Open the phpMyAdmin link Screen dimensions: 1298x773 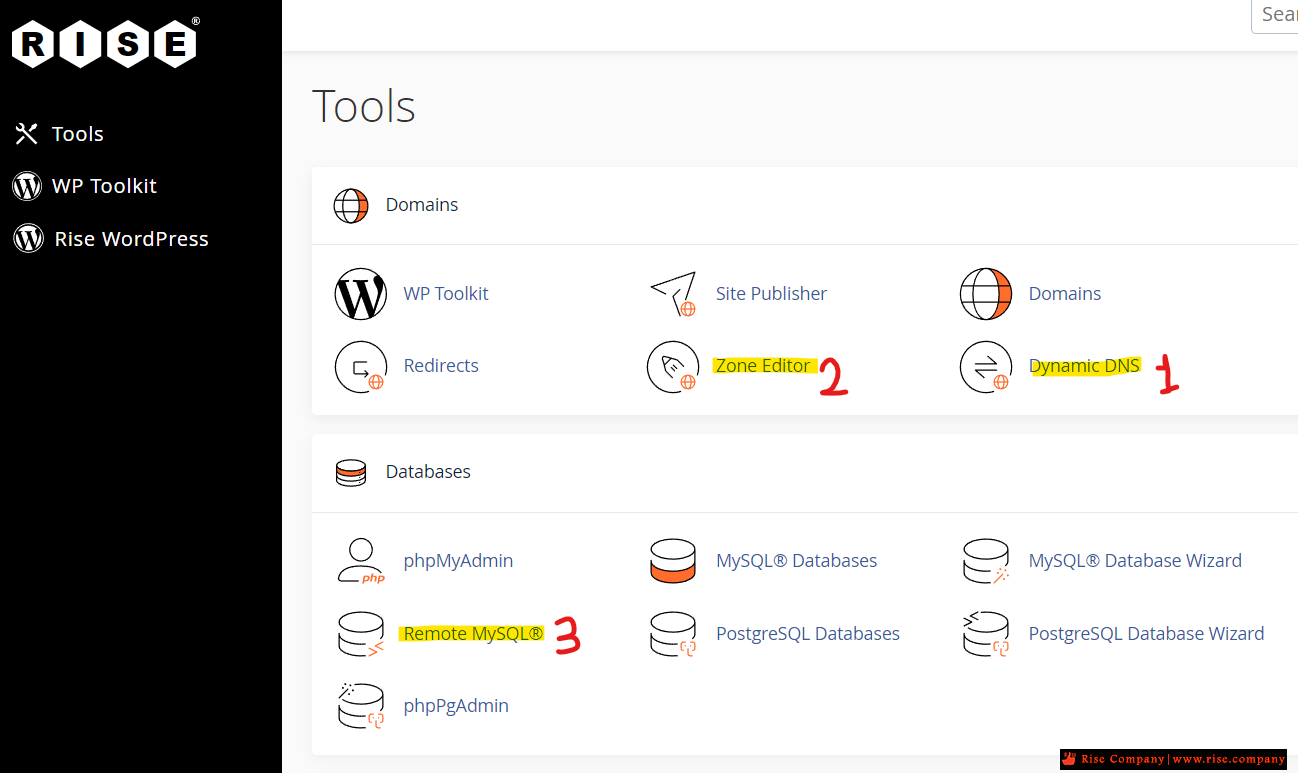coord(458,561)
